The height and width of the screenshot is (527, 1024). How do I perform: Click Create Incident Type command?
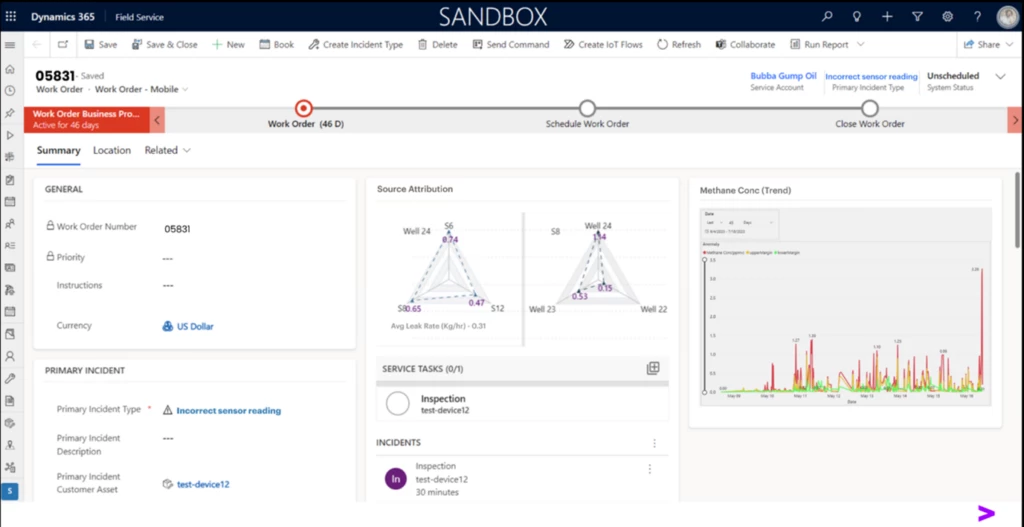click(355, 44)
